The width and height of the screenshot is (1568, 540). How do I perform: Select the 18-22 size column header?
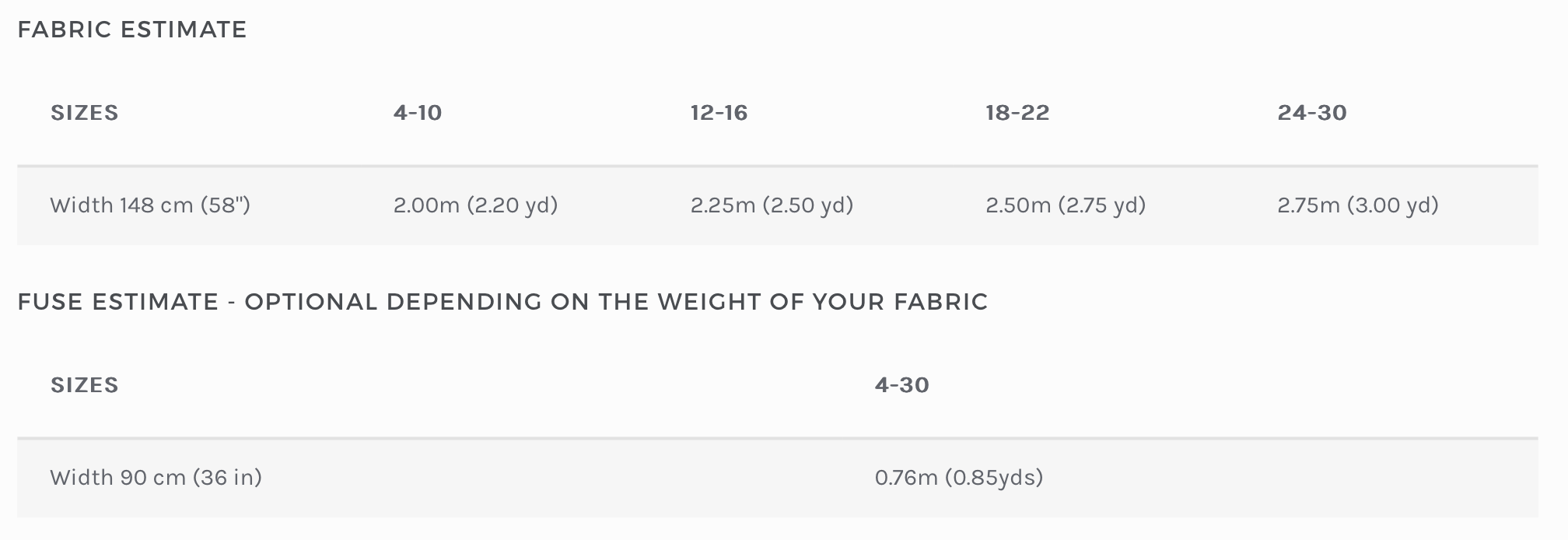pos(1017,113)
